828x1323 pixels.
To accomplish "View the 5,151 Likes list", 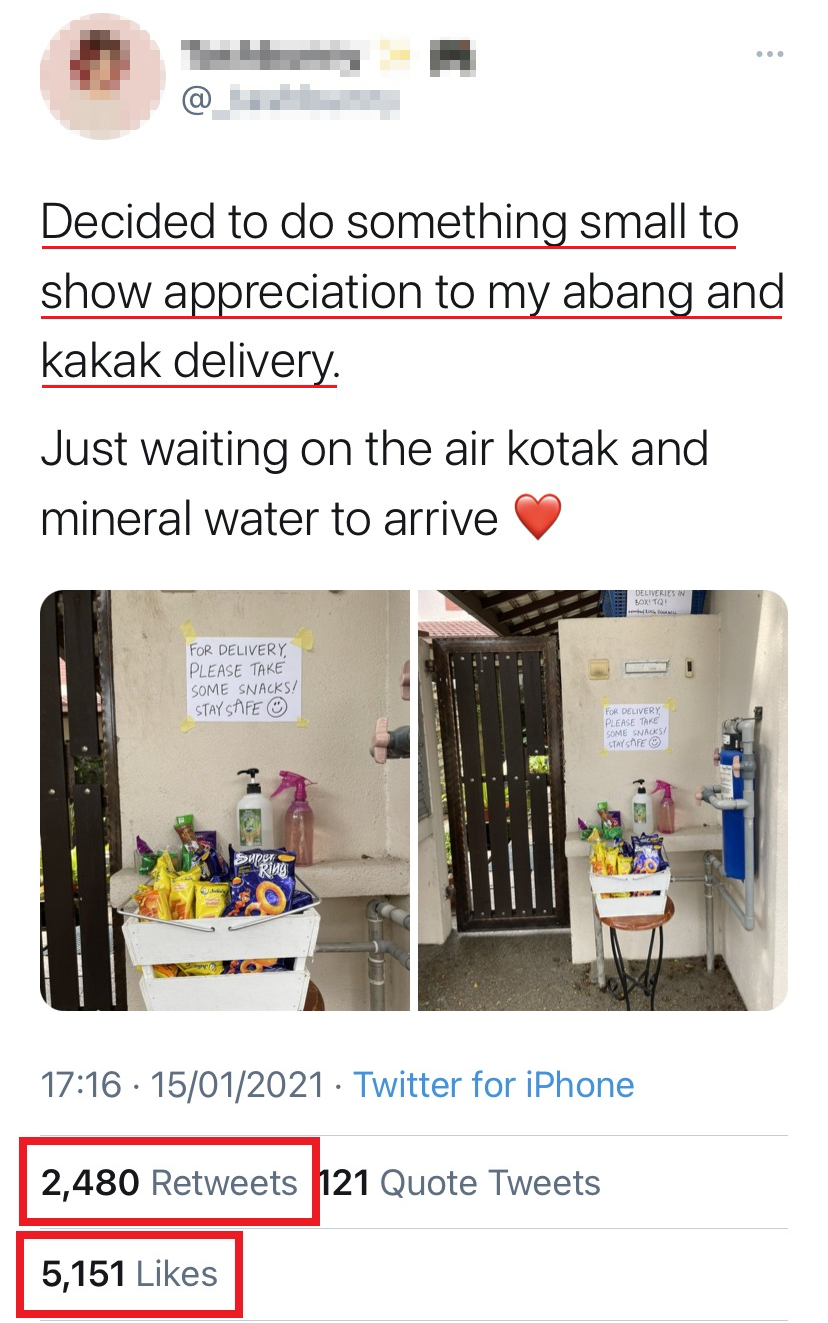I will [129, 1273].
